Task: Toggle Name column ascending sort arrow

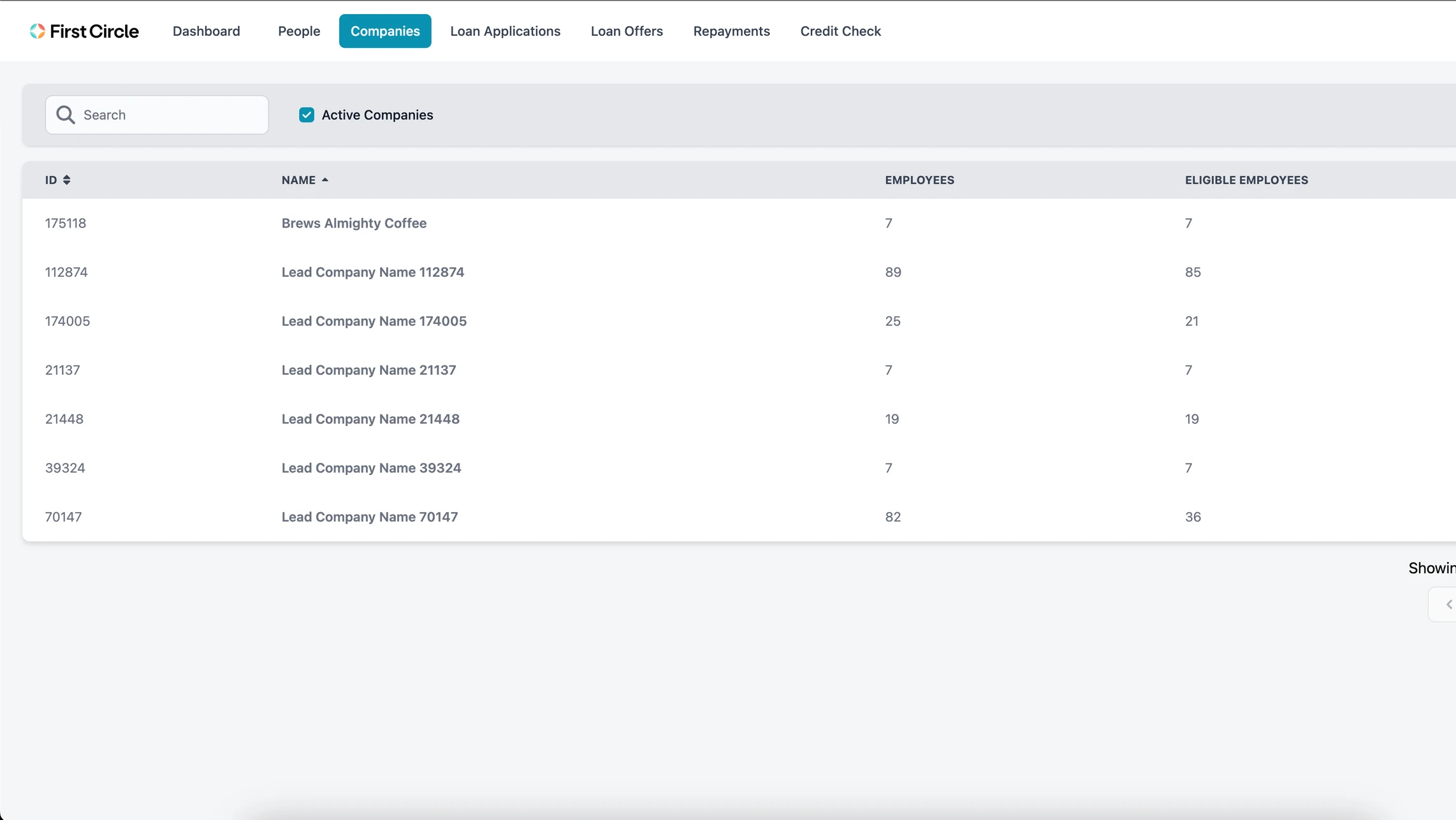Action: (x=324, y=180)
